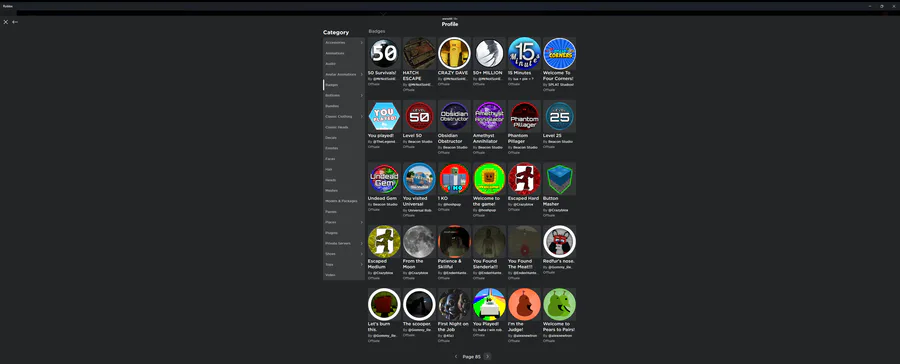Open the Redfur's nose badge icon
The height and width of the screenshot is (364, 900).
point(559,241)
